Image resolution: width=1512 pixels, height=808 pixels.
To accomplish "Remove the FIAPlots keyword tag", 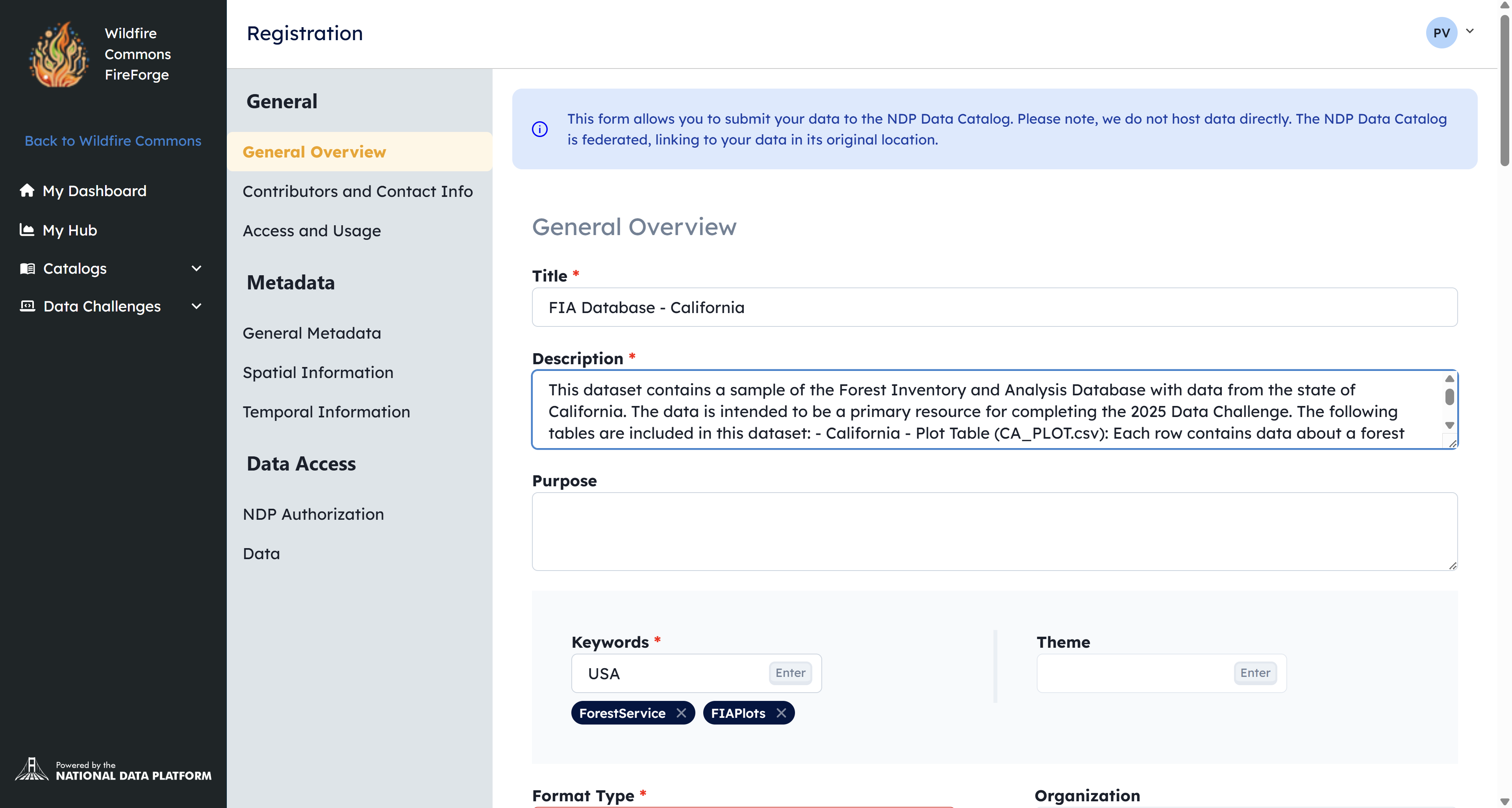I will point(781,713).
